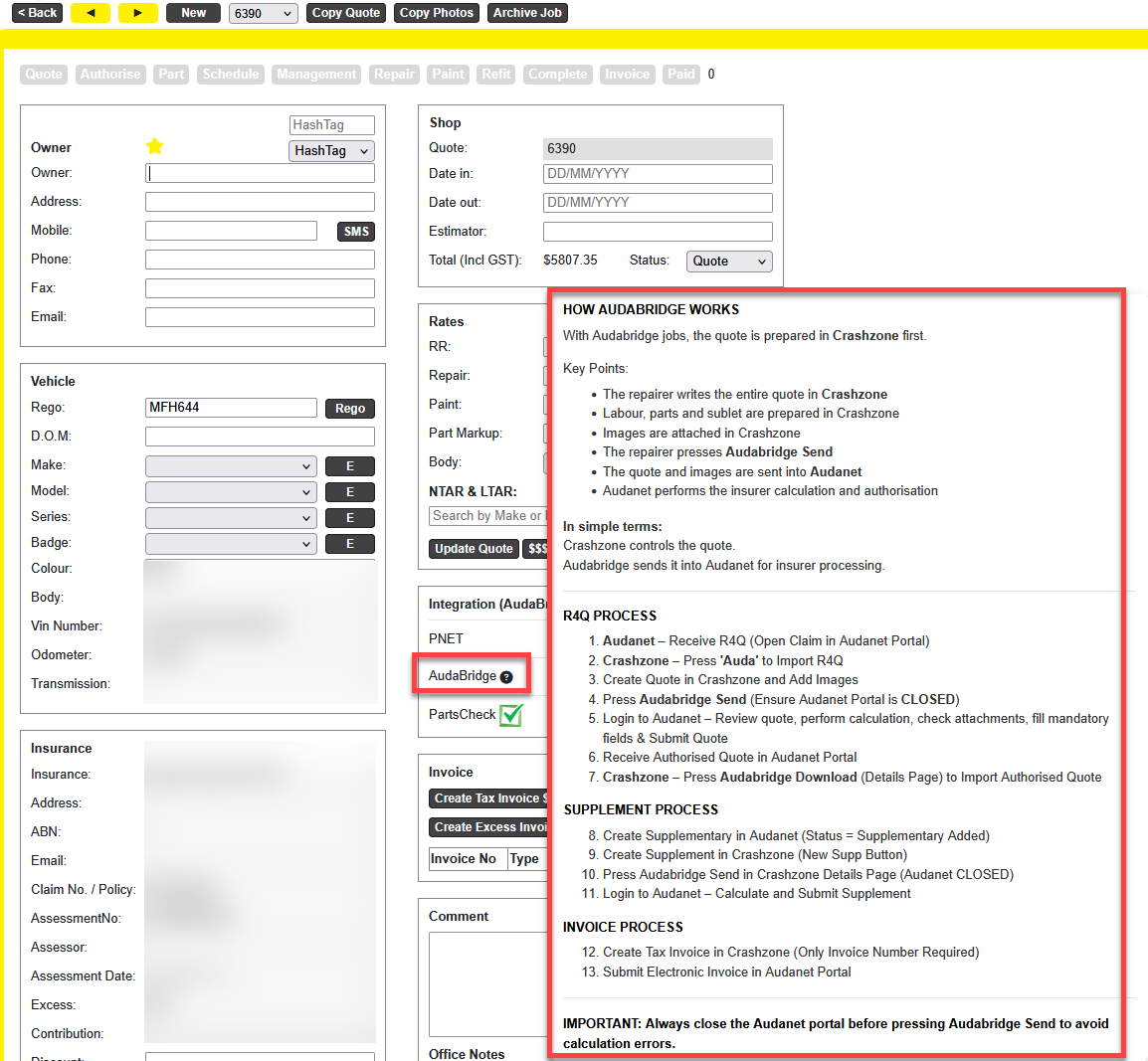Click the Archive Job button

click(x=527, y=13)
